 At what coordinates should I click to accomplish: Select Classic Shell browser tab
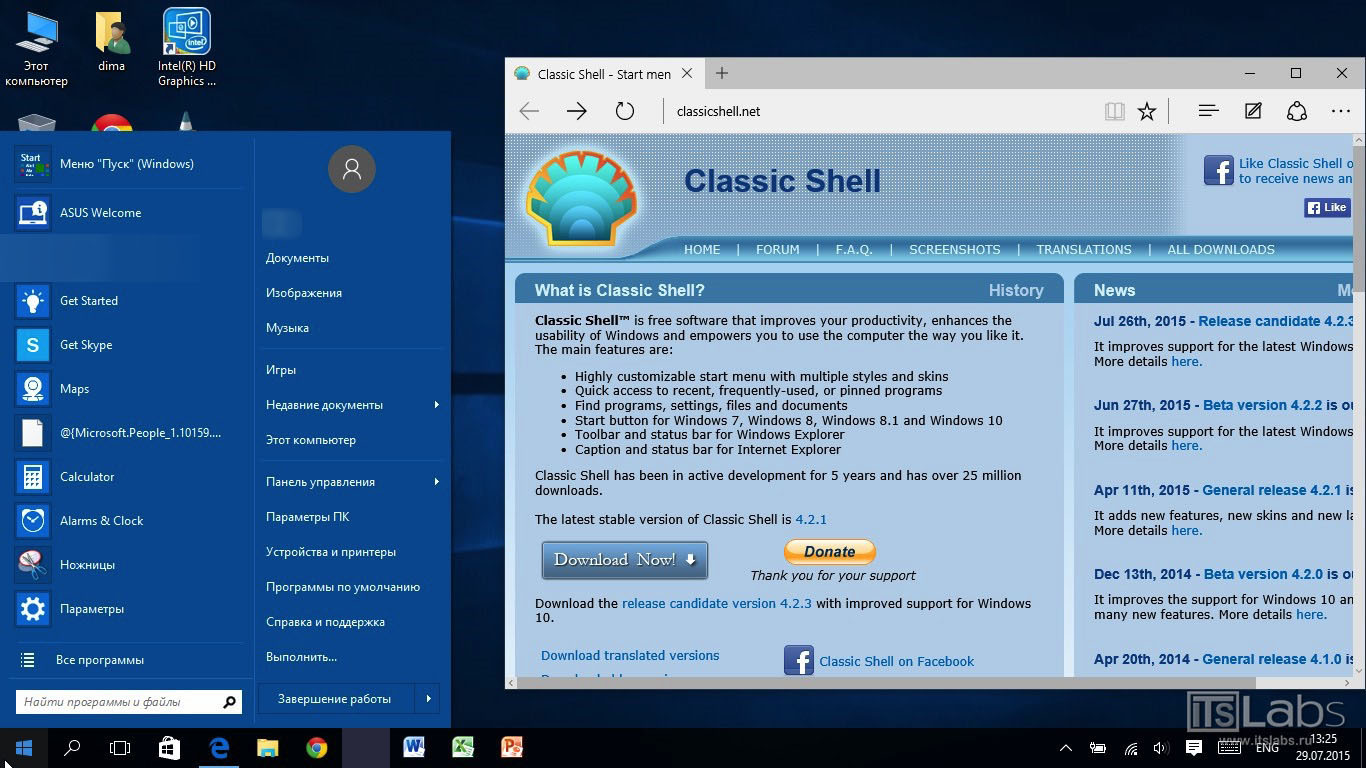603,74
